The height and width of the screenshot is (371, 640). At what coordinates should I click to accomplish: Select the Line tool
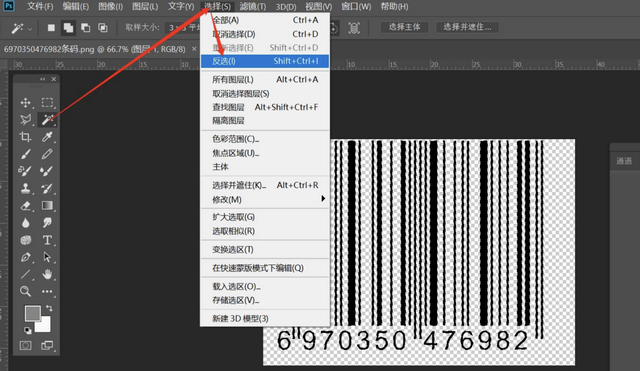[25, 274]
